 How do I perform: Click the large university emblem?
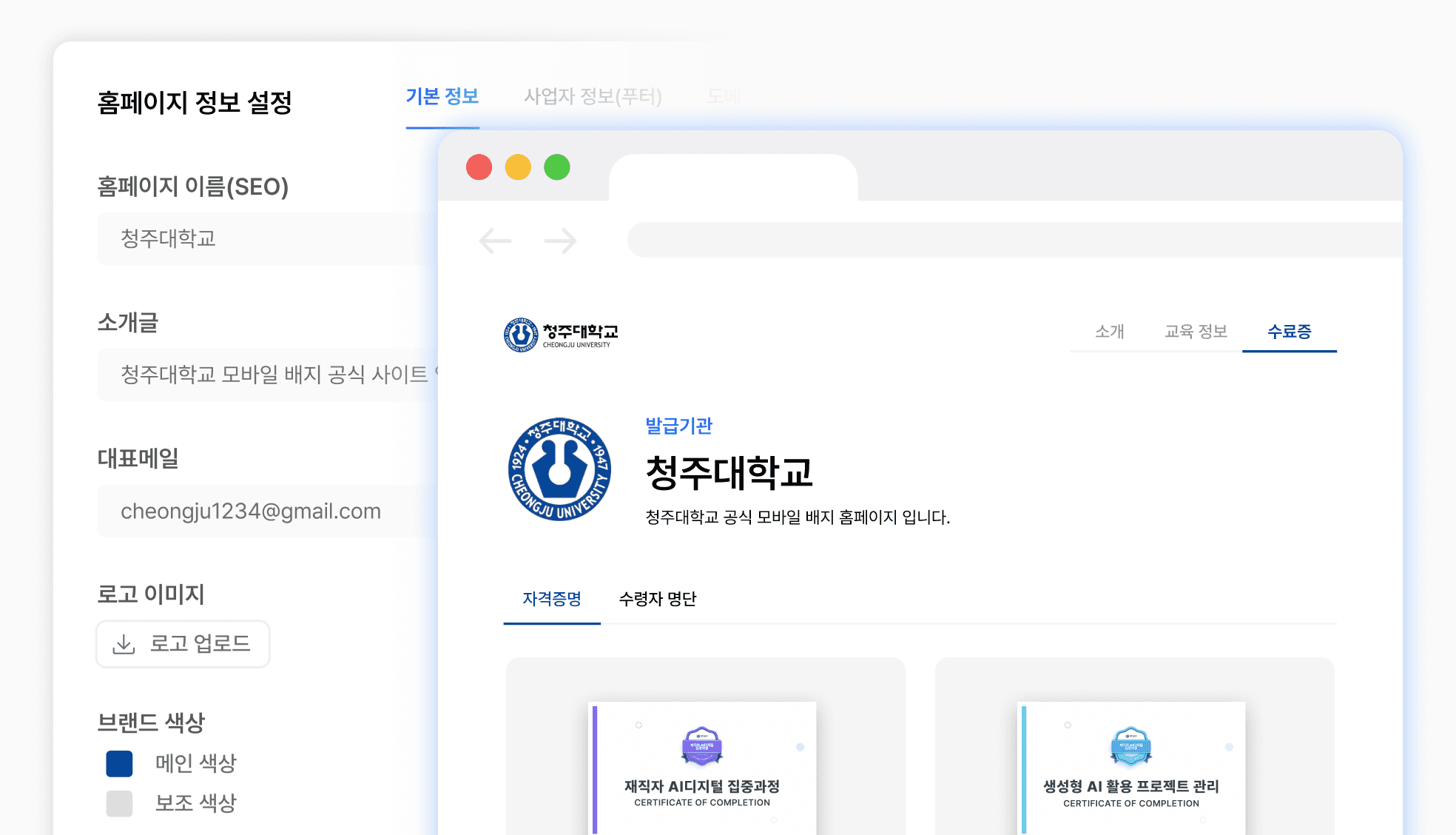point(559,469)
